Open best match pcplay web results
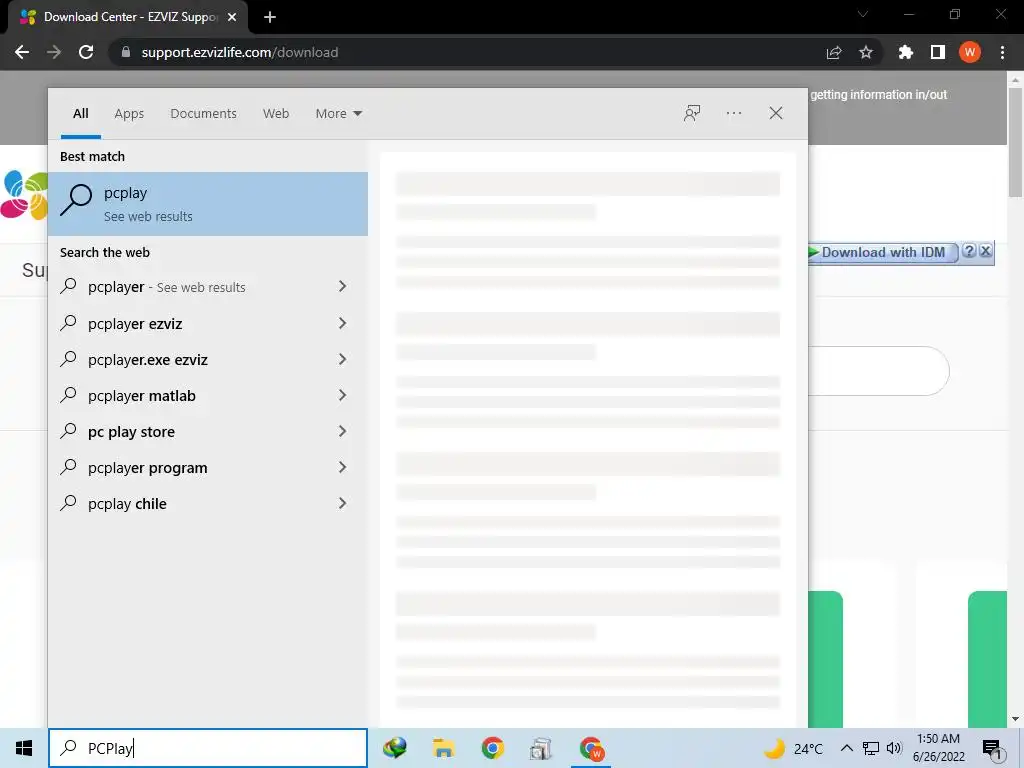Viewport: 1024px width, 768px height. point(208,204)
